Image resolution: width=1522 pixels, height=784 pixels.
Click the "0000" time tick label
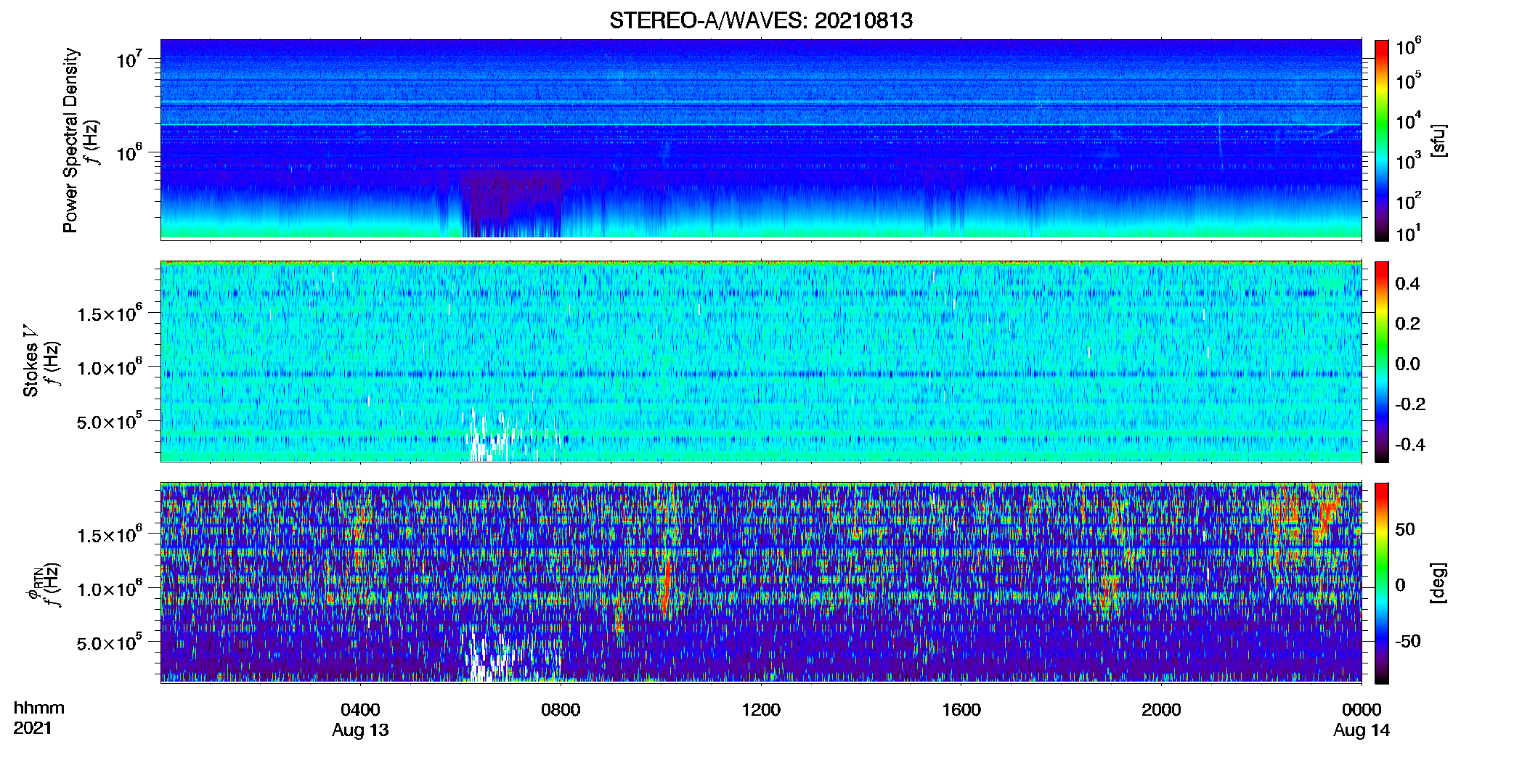pyautogui.click(x=1362, y=710)
